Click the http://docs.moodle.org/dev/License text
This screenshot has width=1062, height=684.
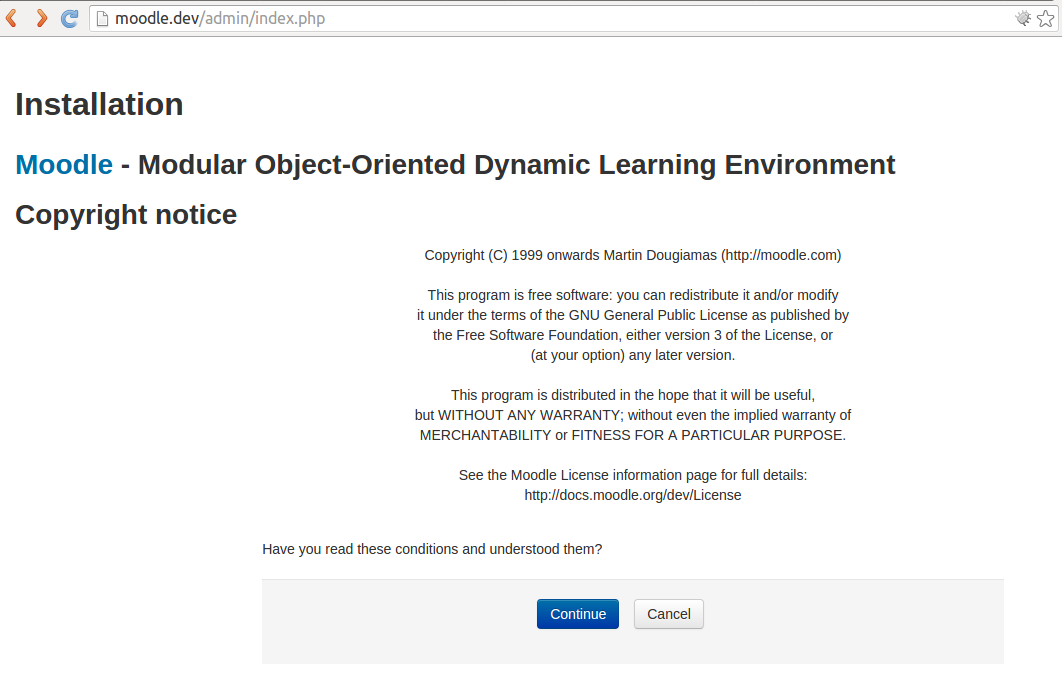coord(633,495)
